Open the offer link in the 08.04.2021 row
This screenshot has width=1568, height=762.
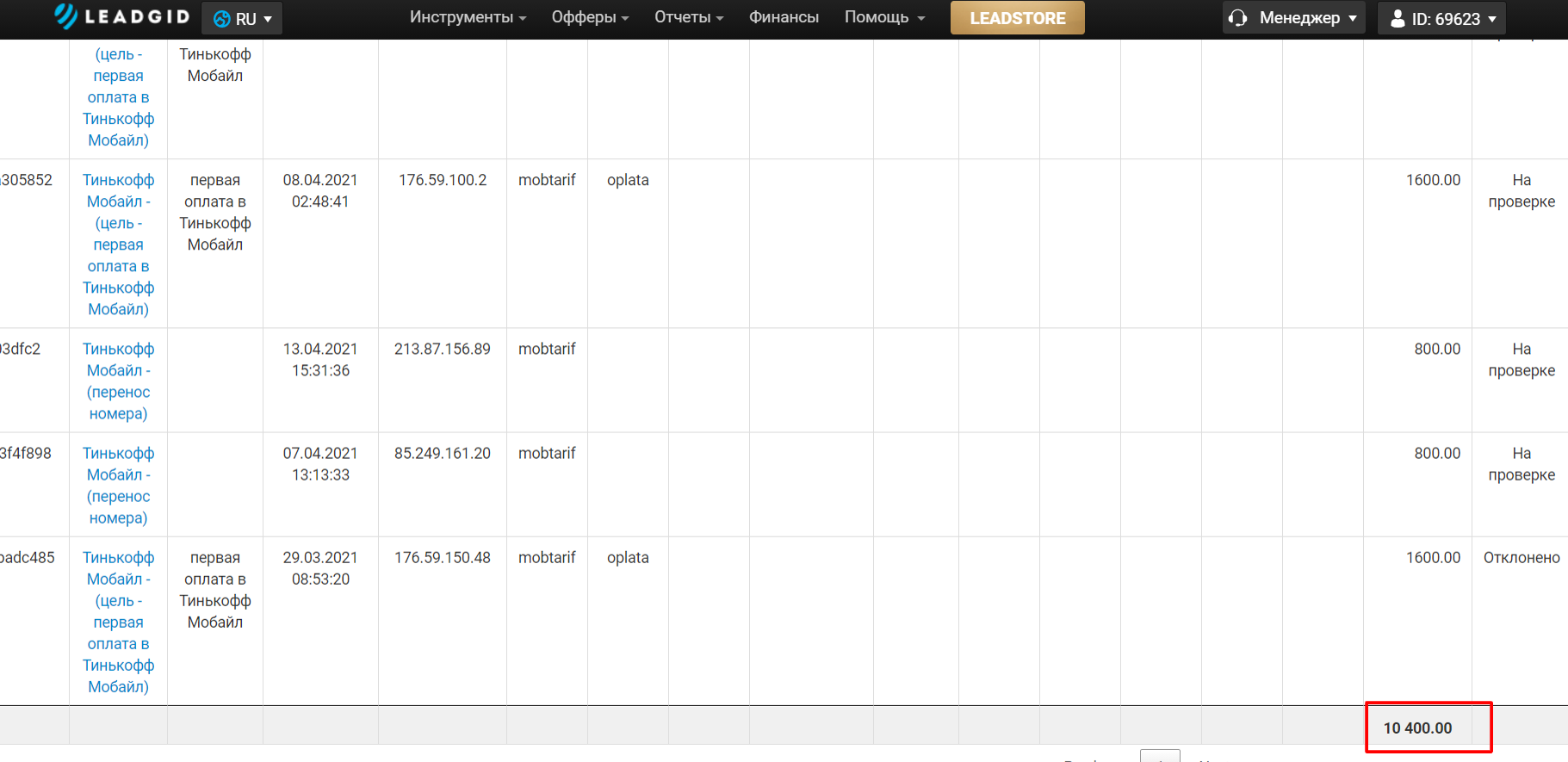tap(119, 245)
